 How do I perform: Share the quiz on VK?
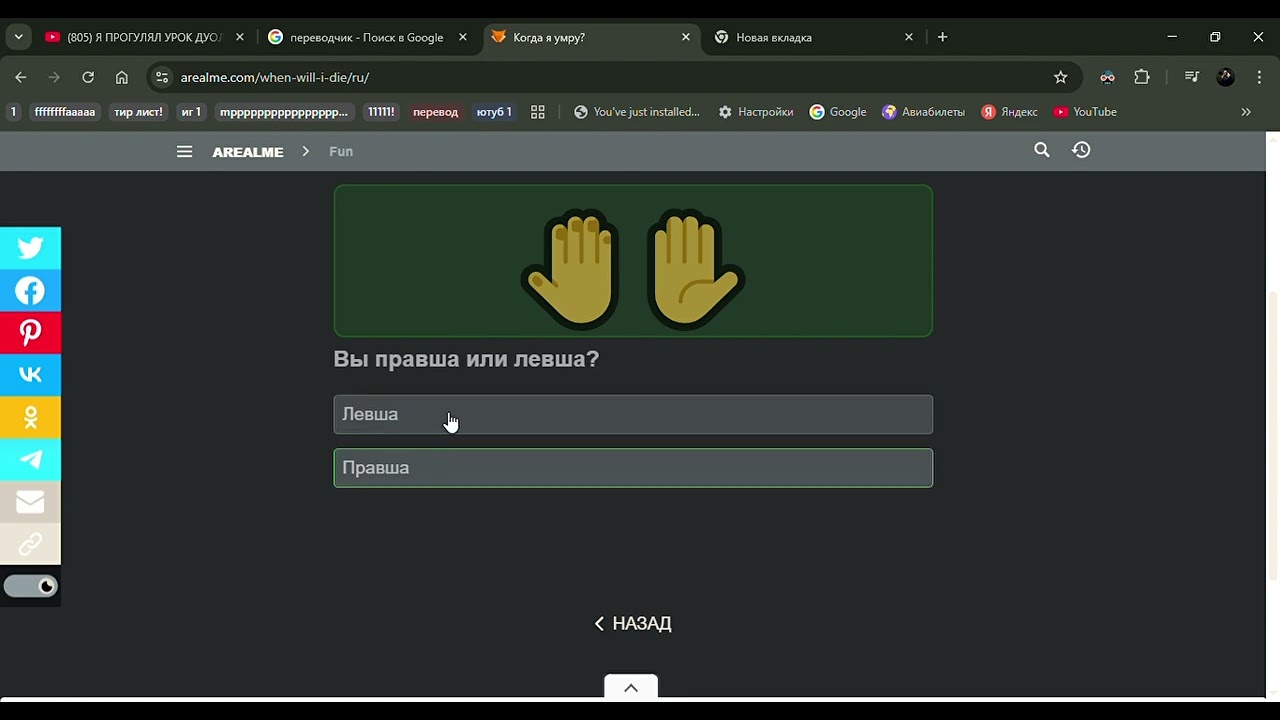click(x=30, y=375)
